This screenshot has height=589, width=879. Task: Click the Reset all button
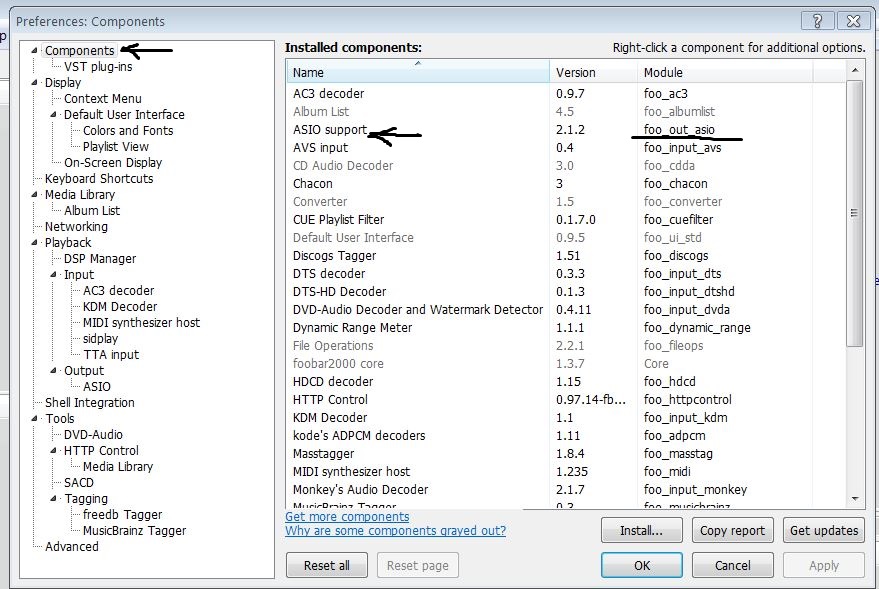click(327, 565)
